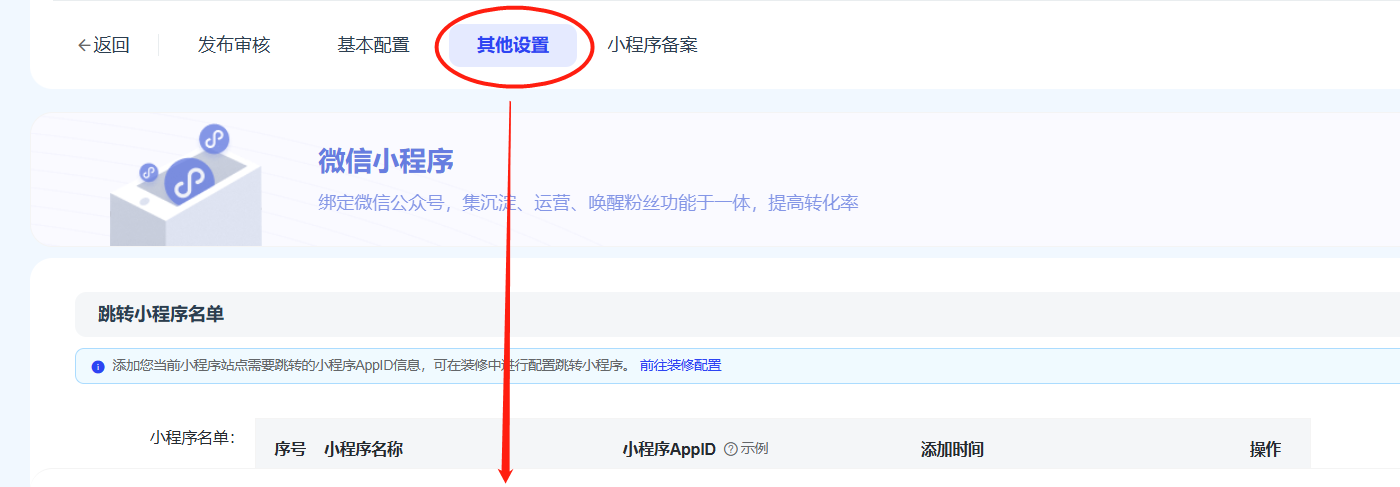The width and height of the screenshot is (1400, 487).
Task: Click the 小程序AppID column header
Action: pyautogui.click(x=669, y=450)
